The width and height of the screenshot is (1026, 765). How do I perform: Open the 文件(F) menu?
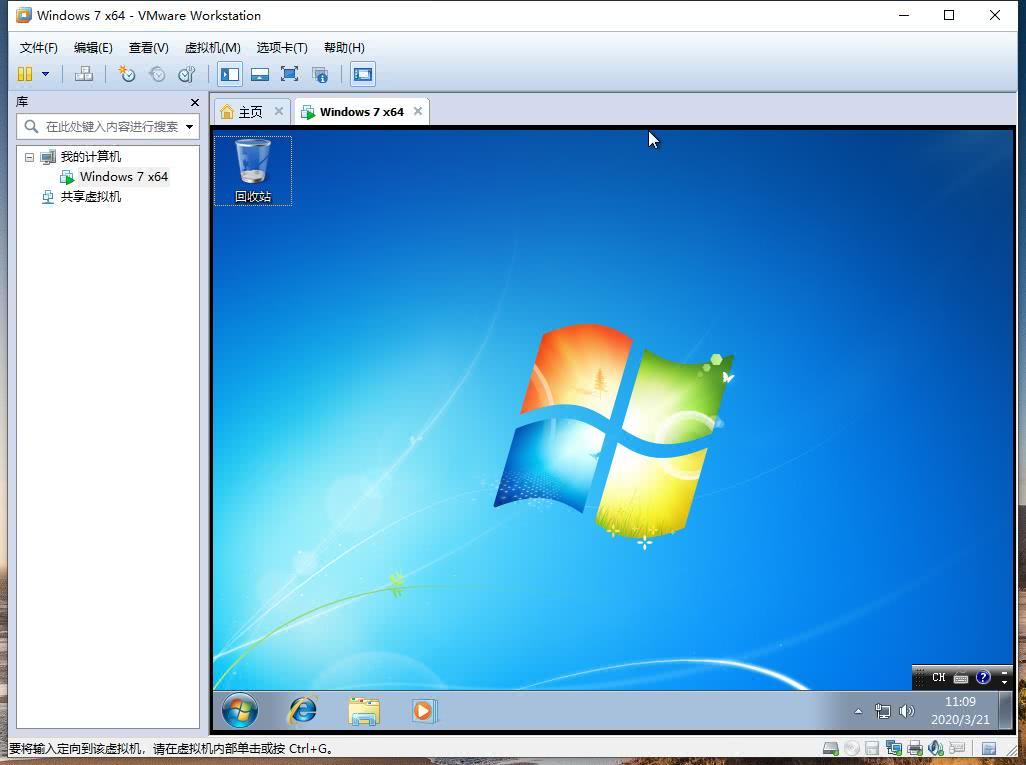[39, 48]
